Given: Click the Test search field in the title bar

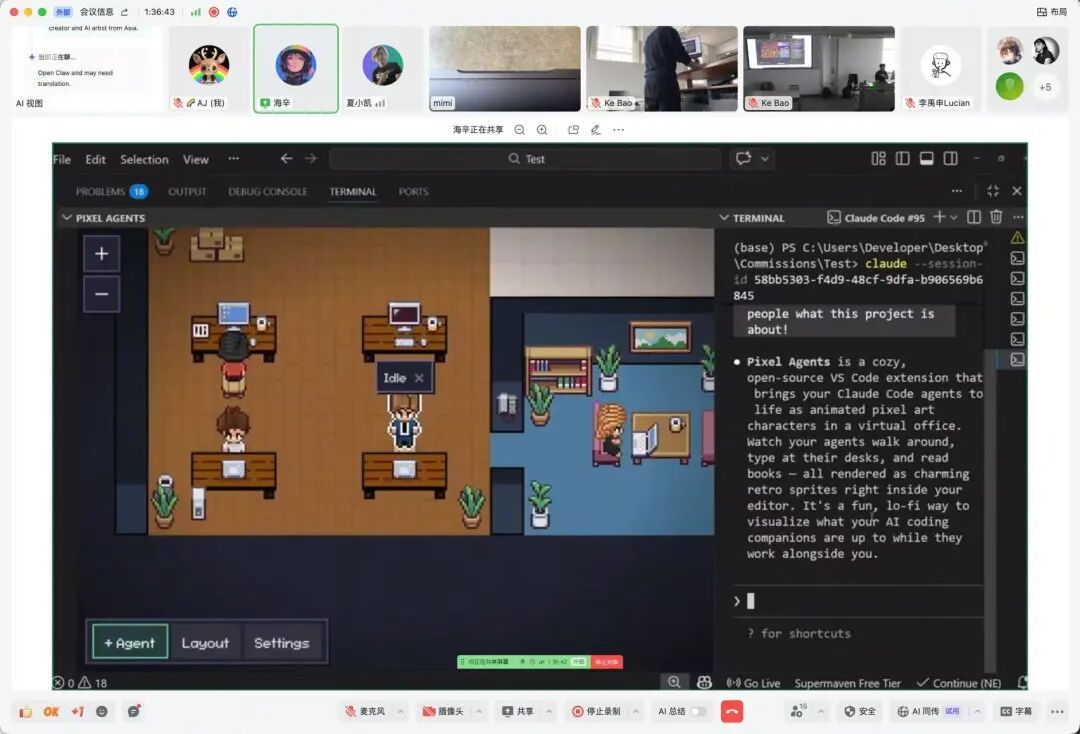Looking at the screenshot, I should pyautogui.click(x=525, y=159).
